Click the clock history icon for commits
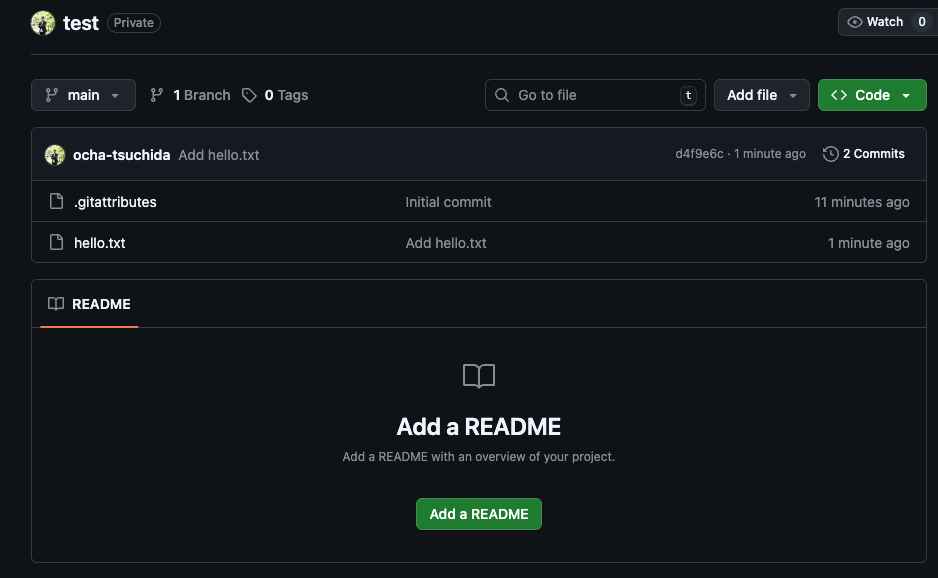The width and height of the screenshot is (938, 578). (x=830, y=154)
